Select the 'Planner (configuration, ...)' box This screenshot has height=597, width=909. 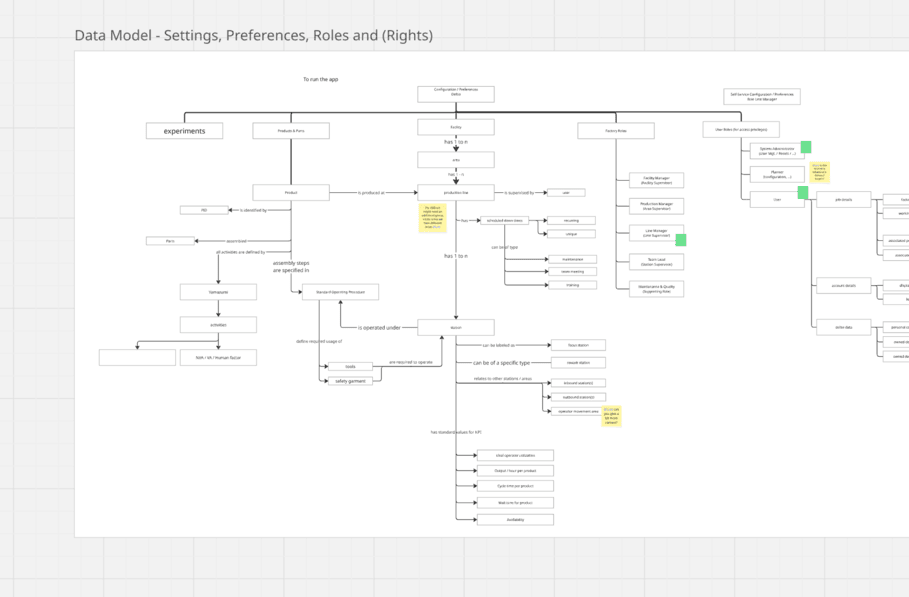coord(777,174)
